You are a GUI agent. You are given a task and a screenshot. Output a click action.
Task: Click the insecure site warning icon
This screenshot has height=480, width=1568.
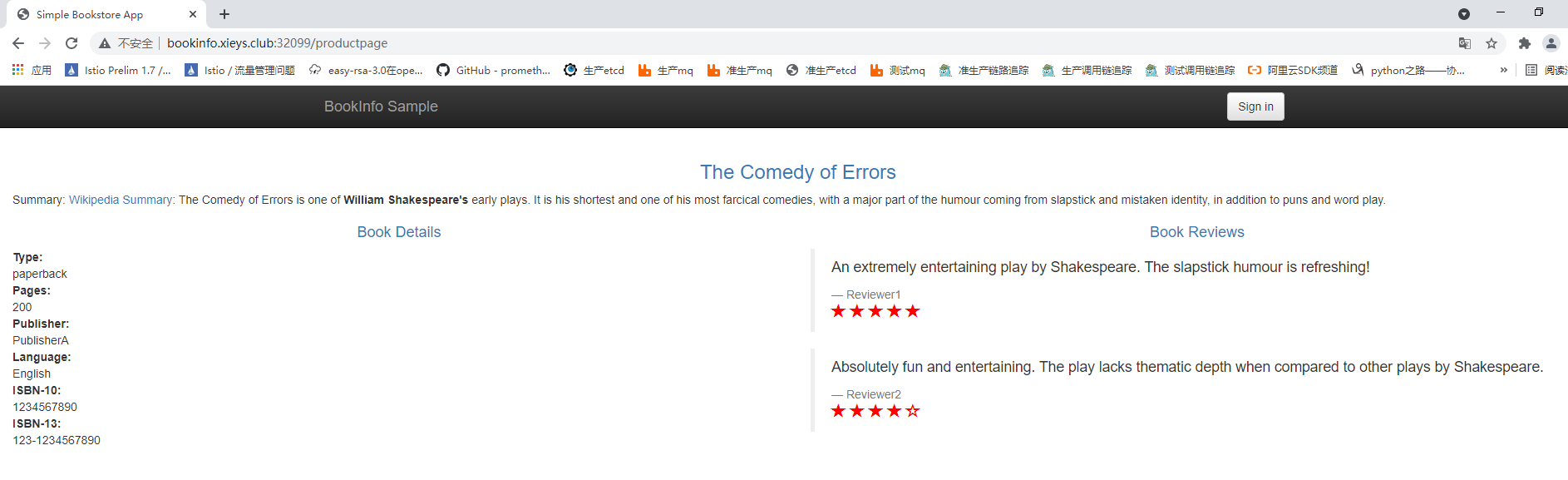pyautogui.click(x=105, y=43)
